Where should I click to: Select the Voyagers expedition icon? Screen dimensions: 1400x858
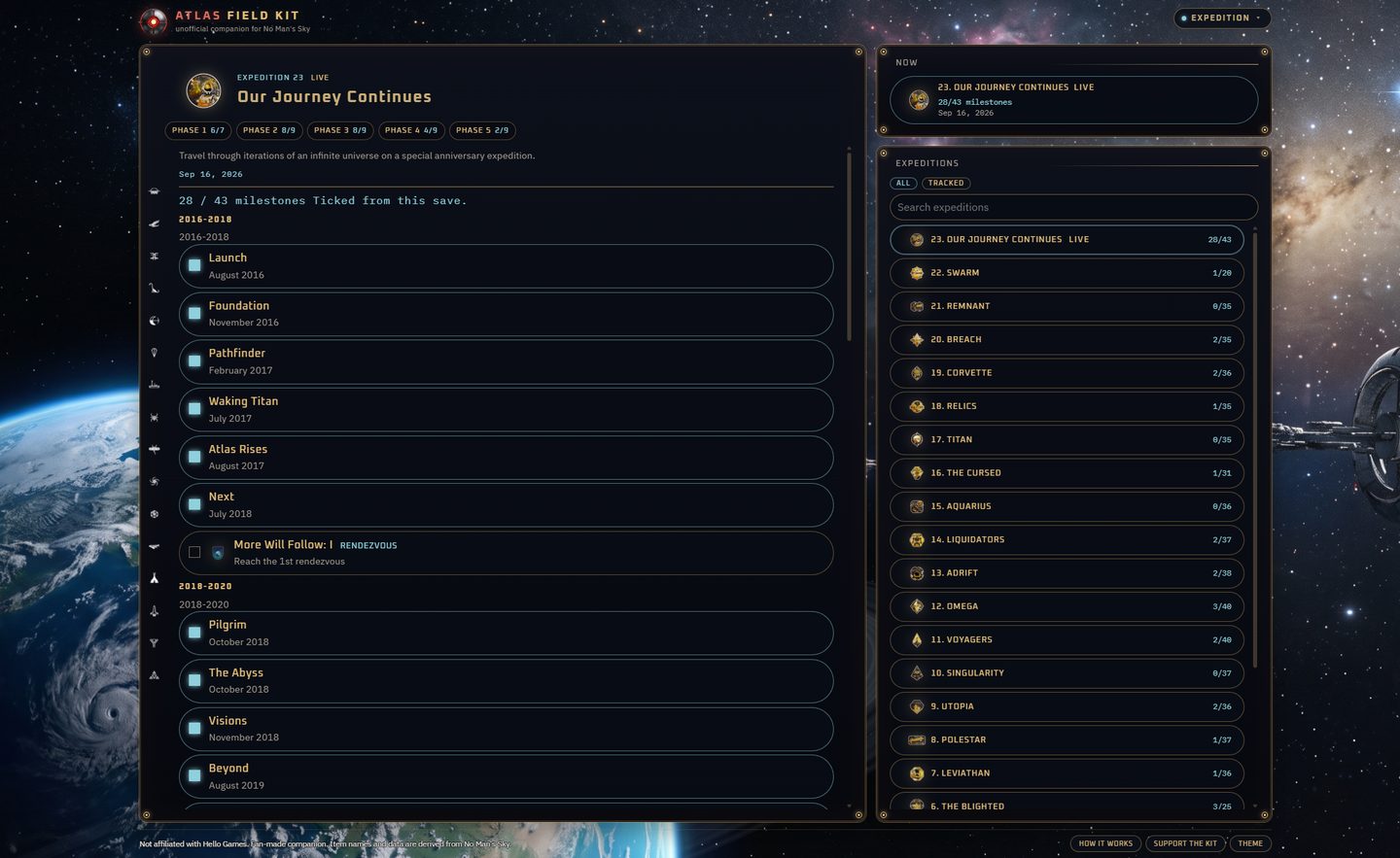pos(916,640)
